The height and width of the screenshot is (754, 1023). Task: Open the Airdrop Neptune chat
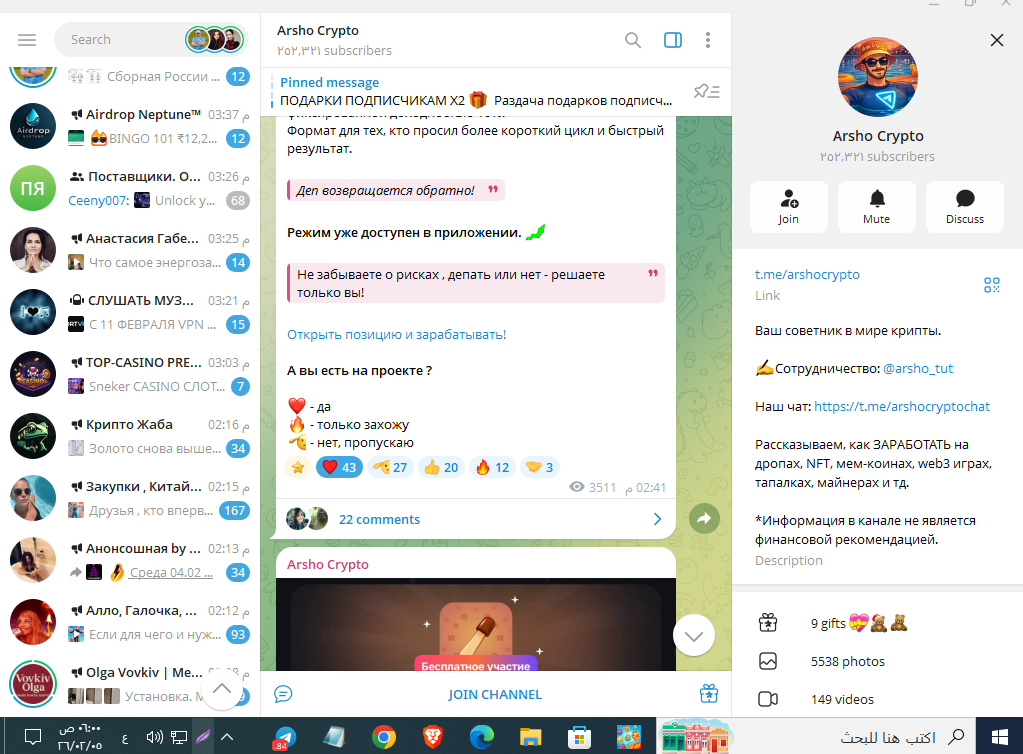tap(130, 127)
